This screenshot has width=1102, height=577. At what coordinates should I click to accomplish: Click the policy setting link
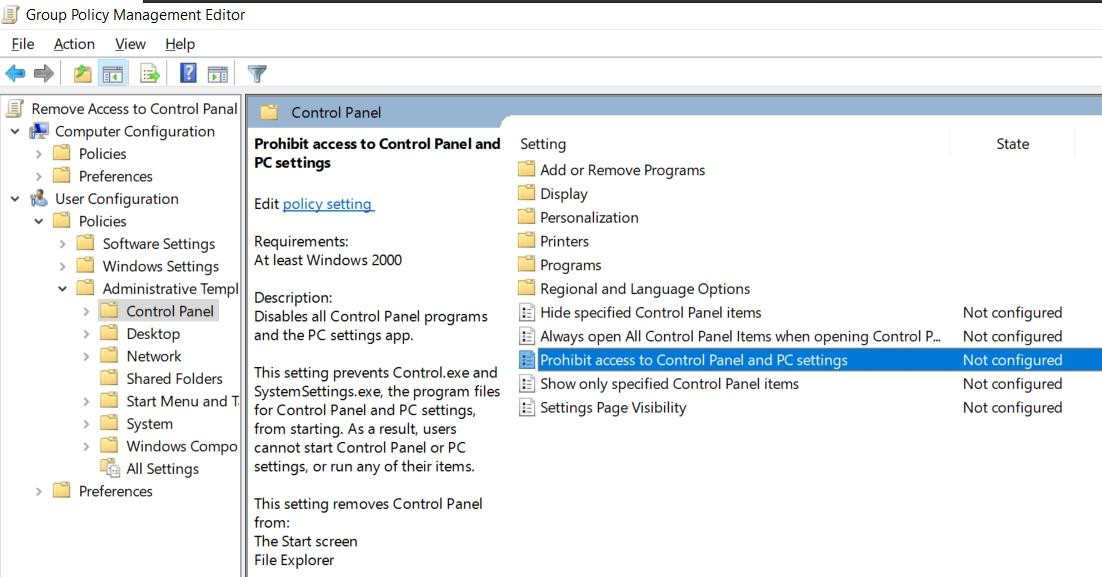tap(328, 204)
